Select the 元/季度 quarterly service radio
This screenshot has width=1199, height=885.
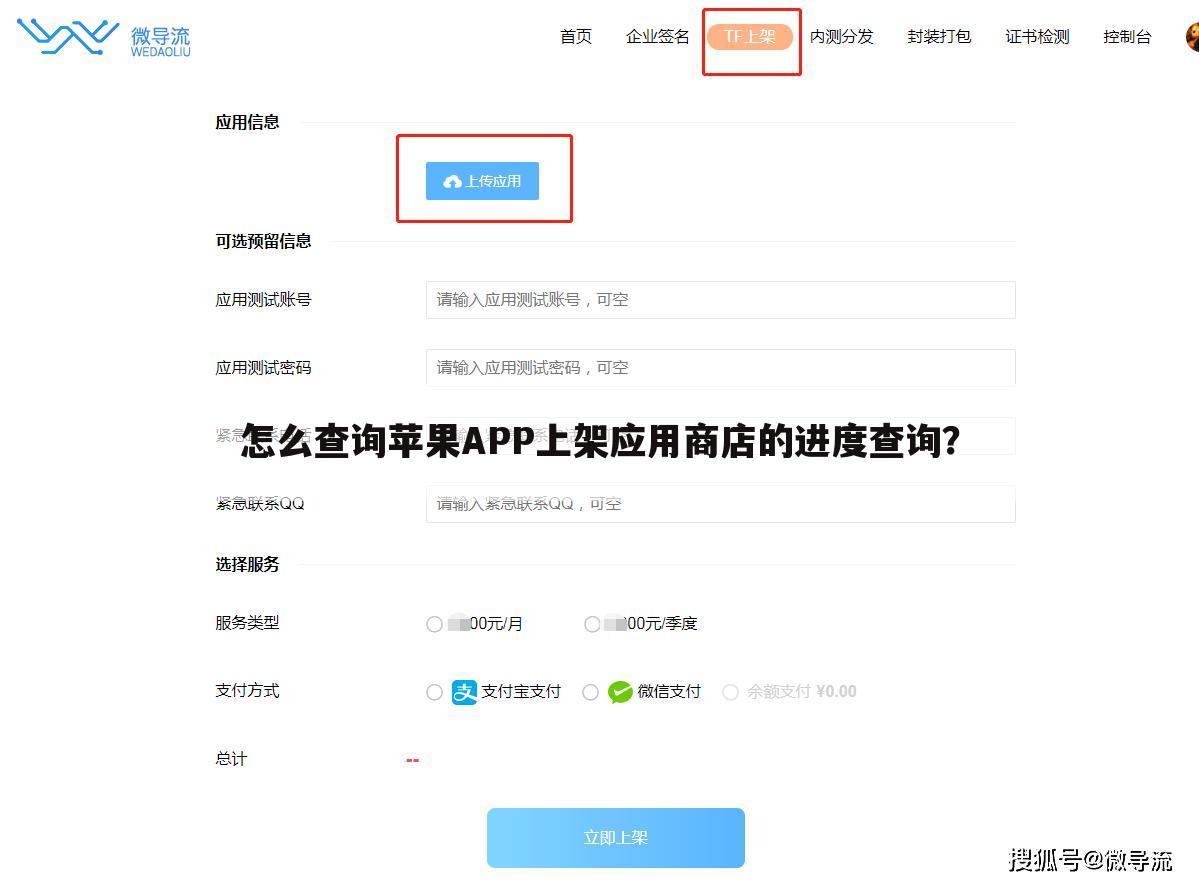click(592, 624)
